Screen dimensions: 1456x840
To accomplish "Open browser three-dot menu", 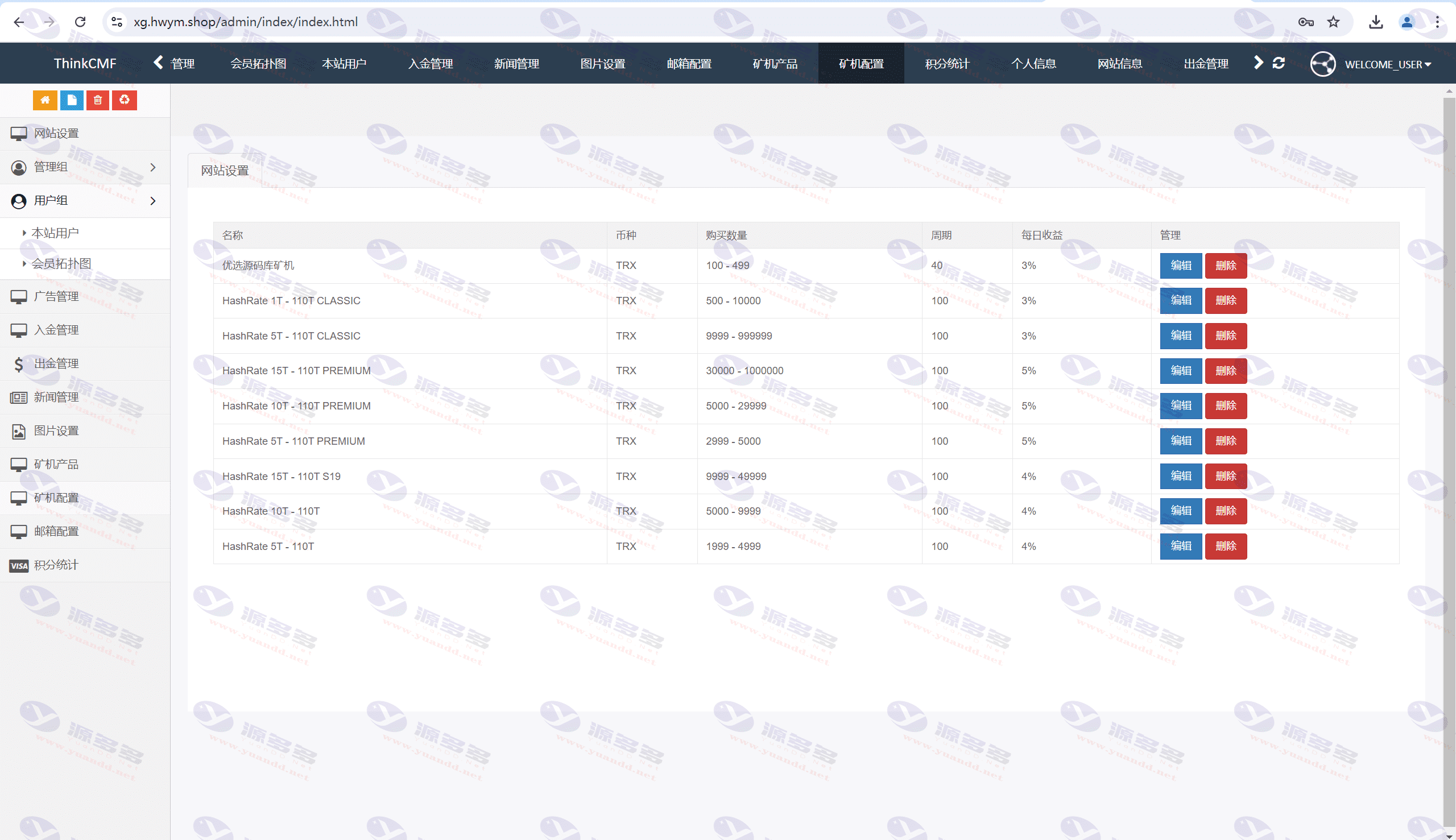I will [x=1438, y=22].
